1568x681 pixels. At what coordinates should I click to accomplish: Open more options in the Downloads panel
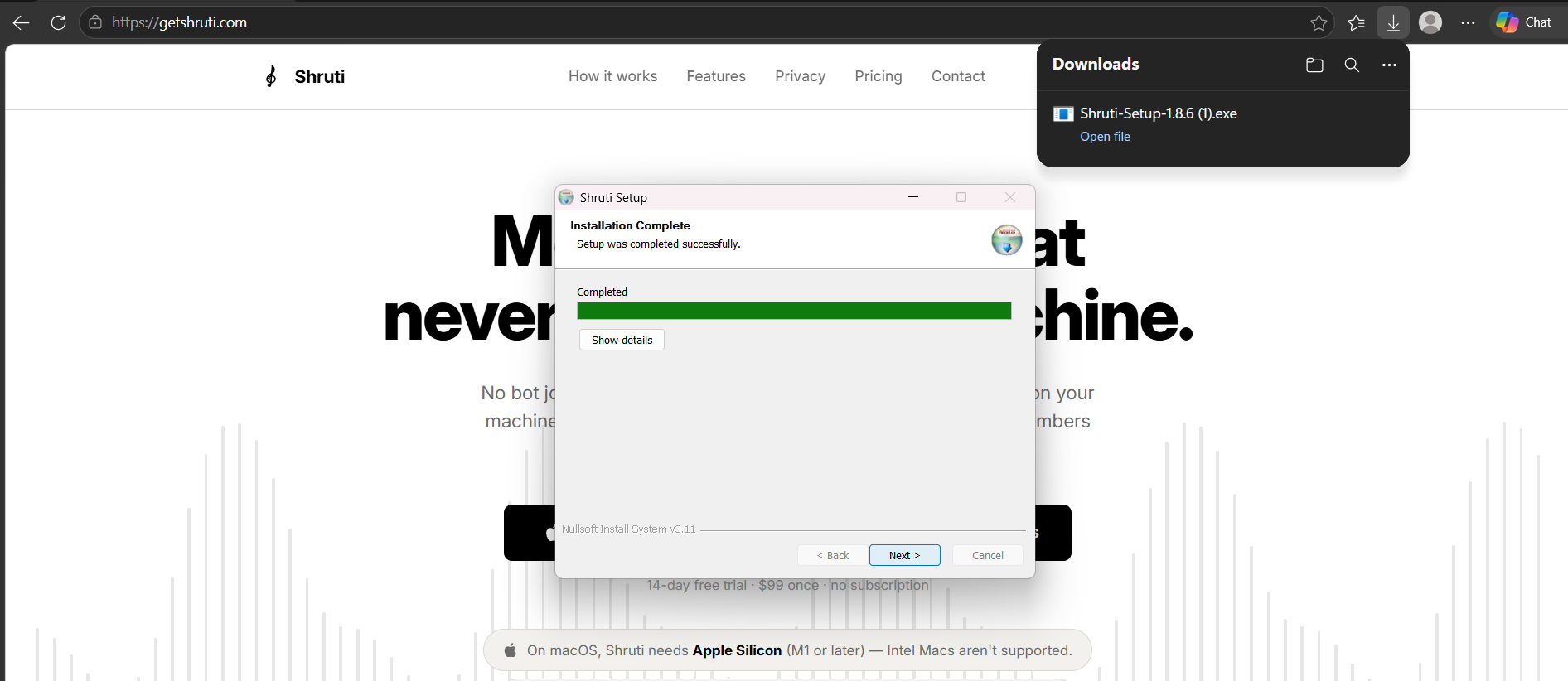click(1389, 65)
